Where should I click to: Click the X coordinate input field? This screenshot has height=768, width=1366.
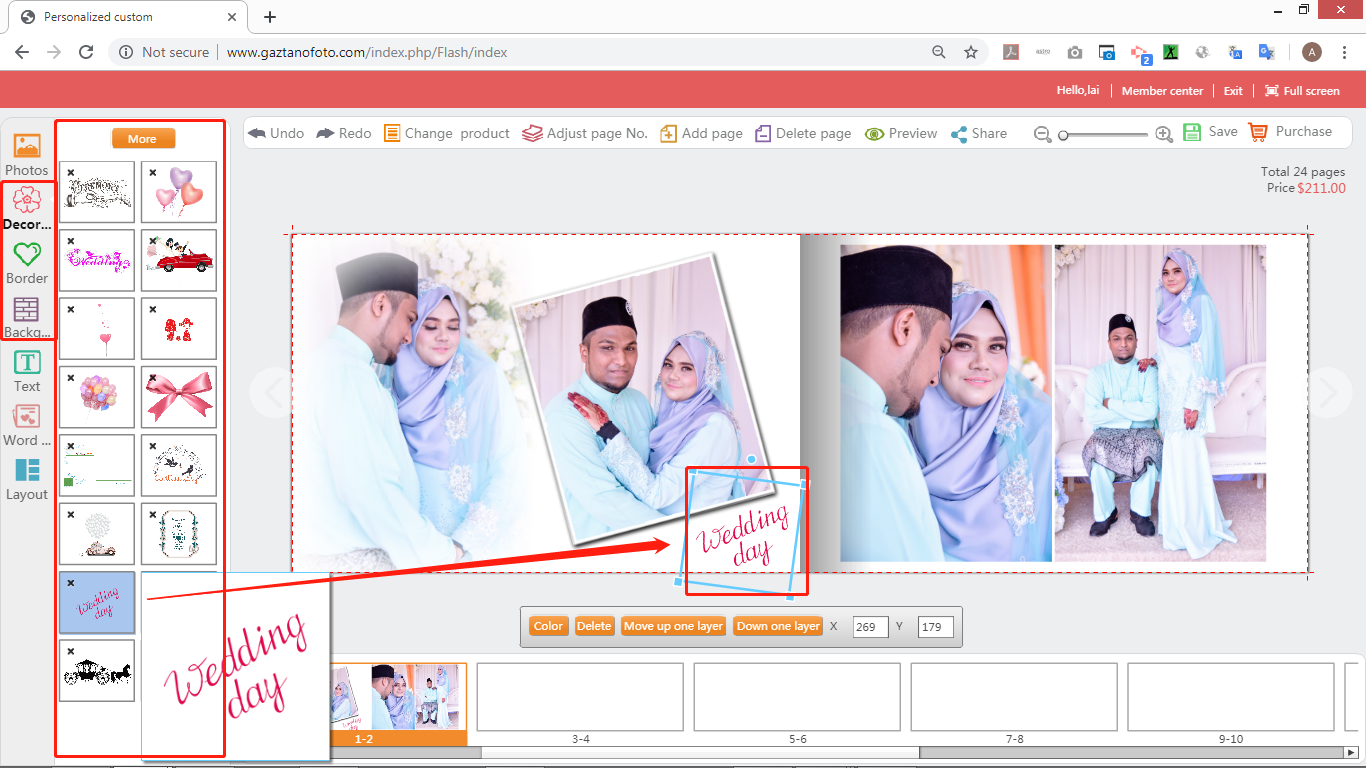(870, 627)
